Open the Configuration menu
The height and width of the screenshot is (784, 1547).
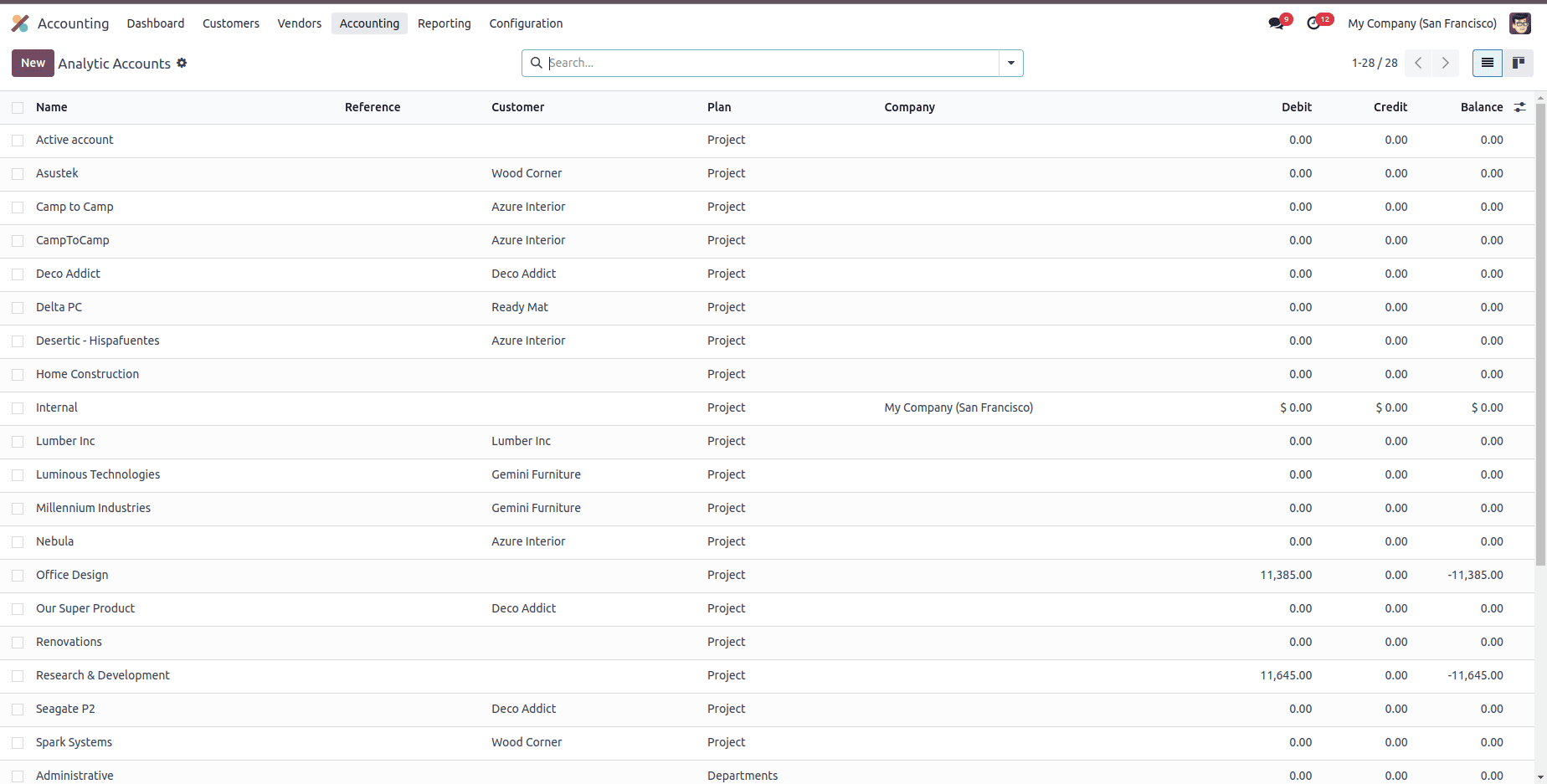(526, 23)
